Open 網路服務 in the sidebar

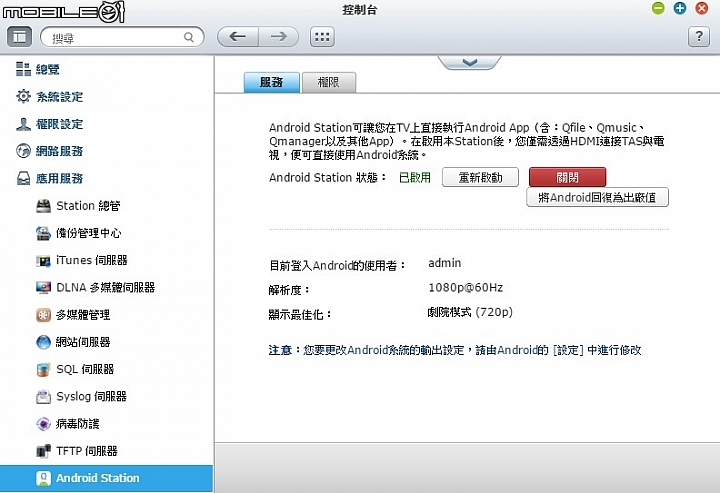click(x=59, y=151)
